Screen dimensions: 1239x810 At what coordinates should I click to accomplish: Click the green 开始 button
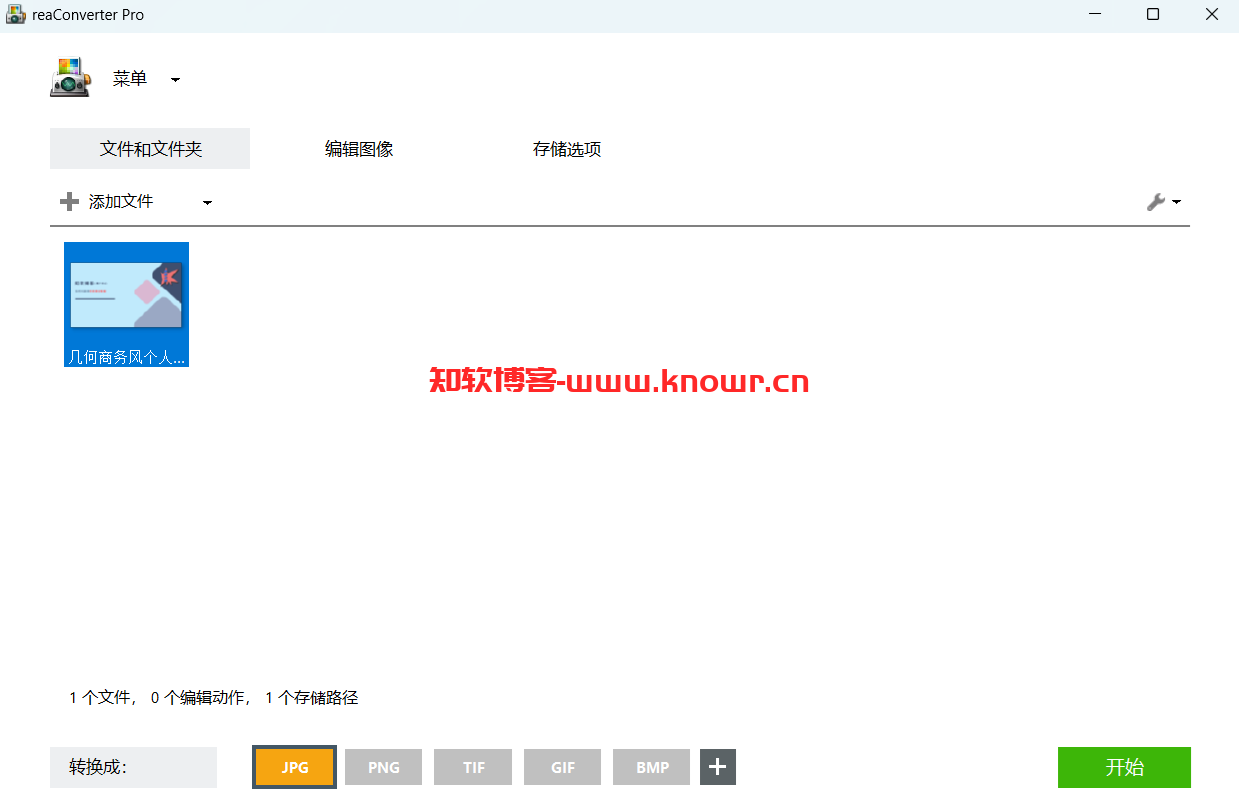[1124, 767]
